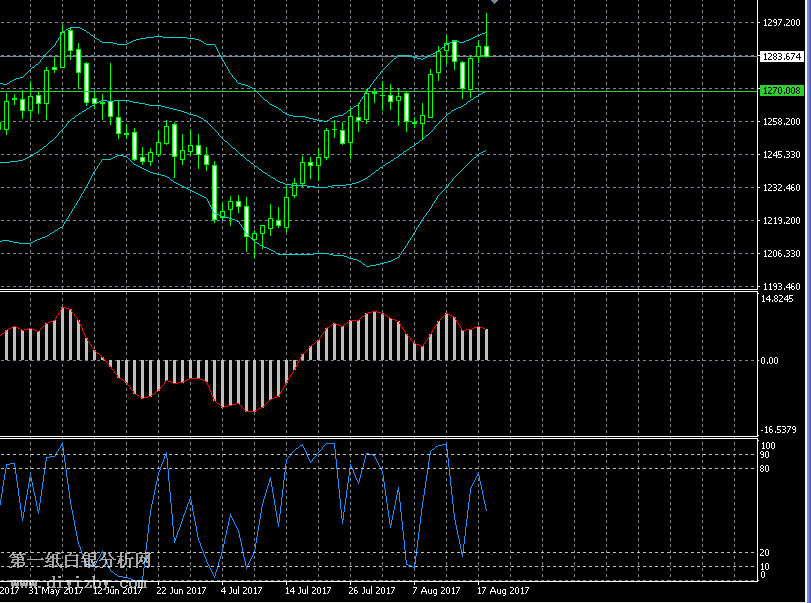
Task: Click the 1297.200 price axis label
Action: [782, 23]
